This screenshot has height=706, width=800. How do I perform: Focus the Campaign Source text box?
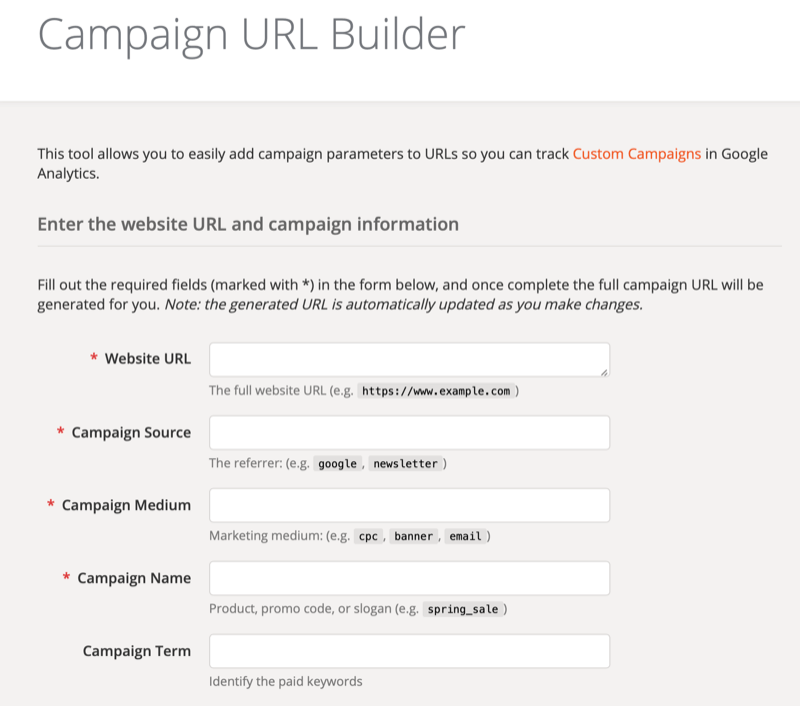click(409, 433)
